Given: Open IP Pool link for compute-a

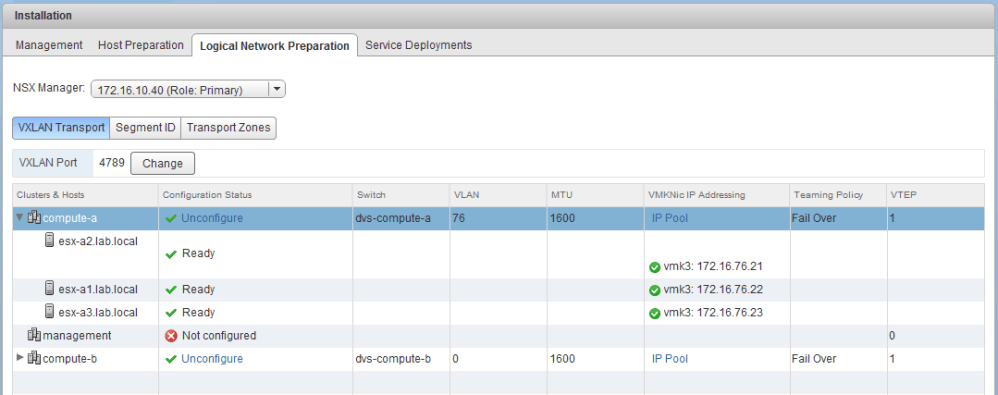Looking at the screenshot, I should point(670,218).
